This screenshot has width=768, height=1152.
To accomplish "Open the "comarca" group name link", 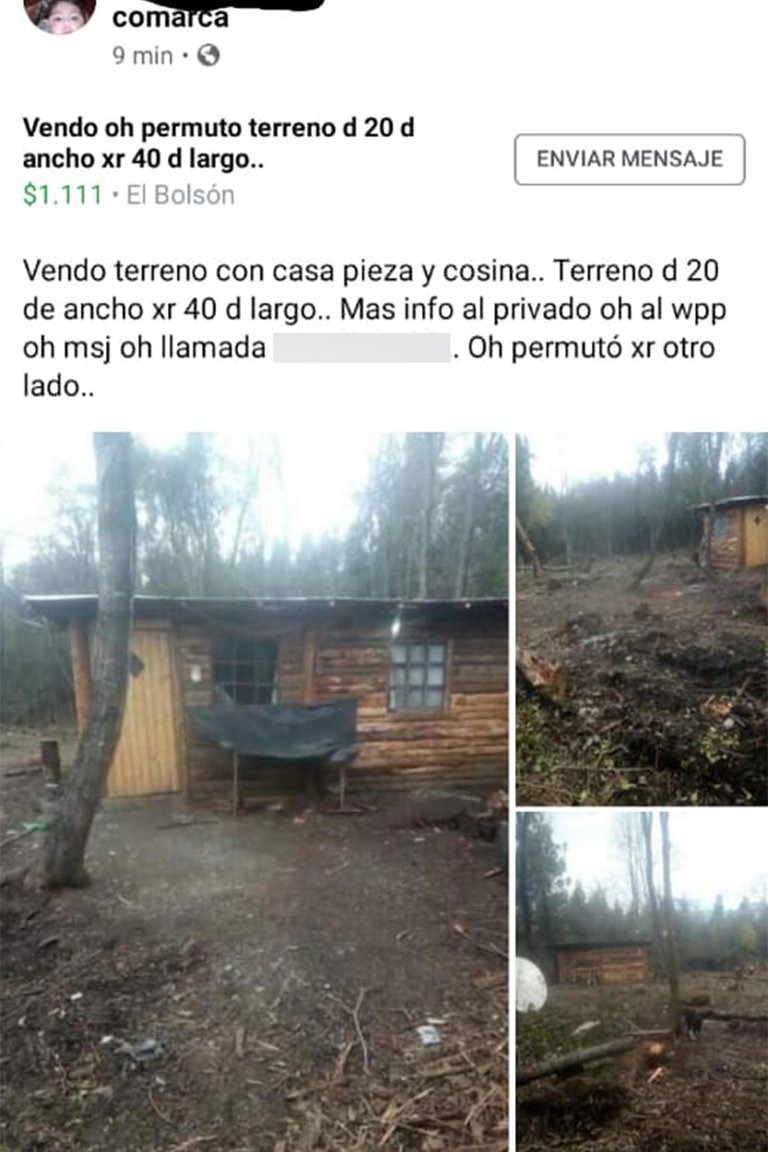I will point(170,18).
